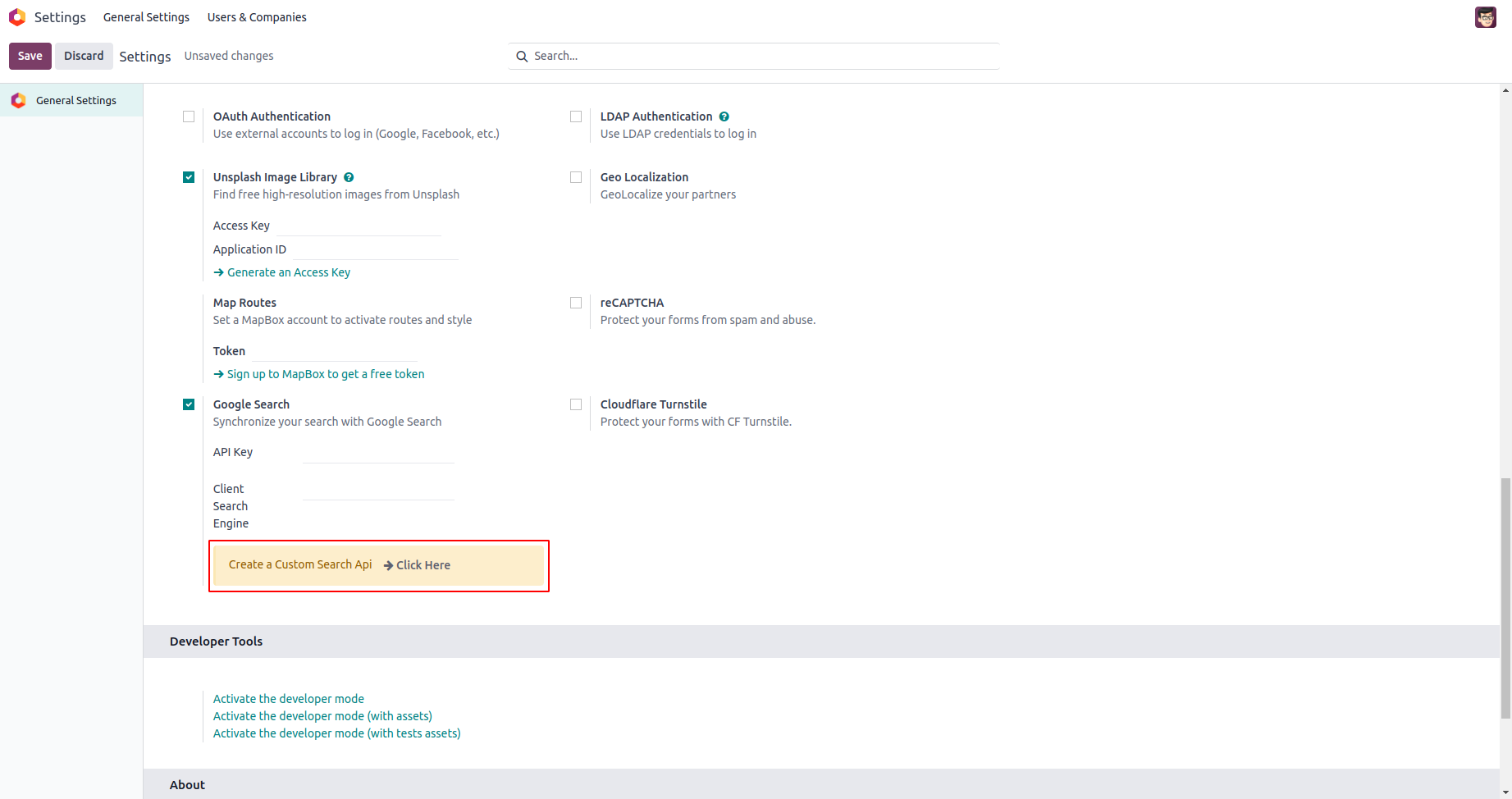The height and width of the screenshot is (799, 1512).
Task: Click the Discard button
Action: (x=84, y=56)
